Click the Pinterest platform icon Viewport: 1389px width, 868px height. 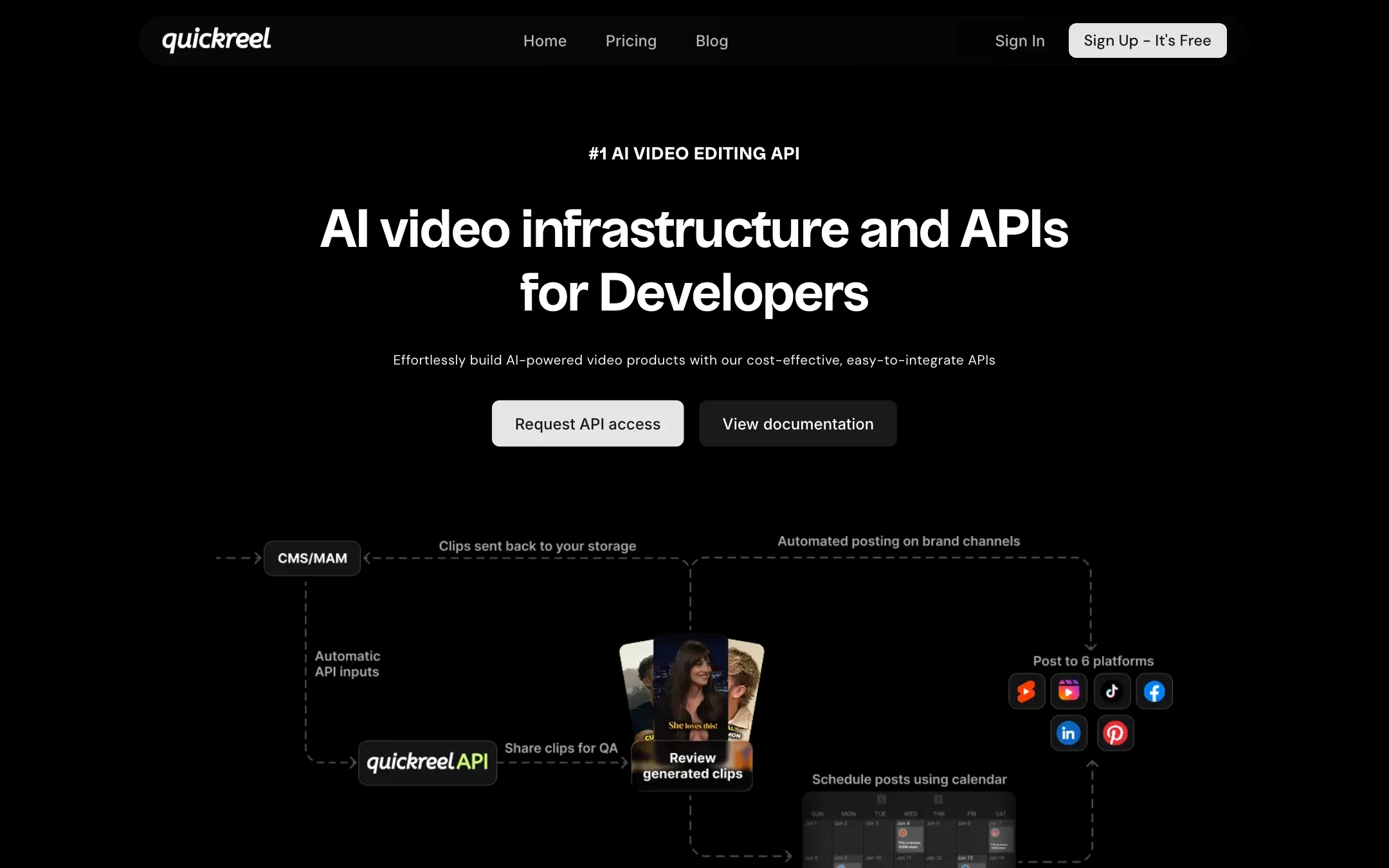(1115, 733)
